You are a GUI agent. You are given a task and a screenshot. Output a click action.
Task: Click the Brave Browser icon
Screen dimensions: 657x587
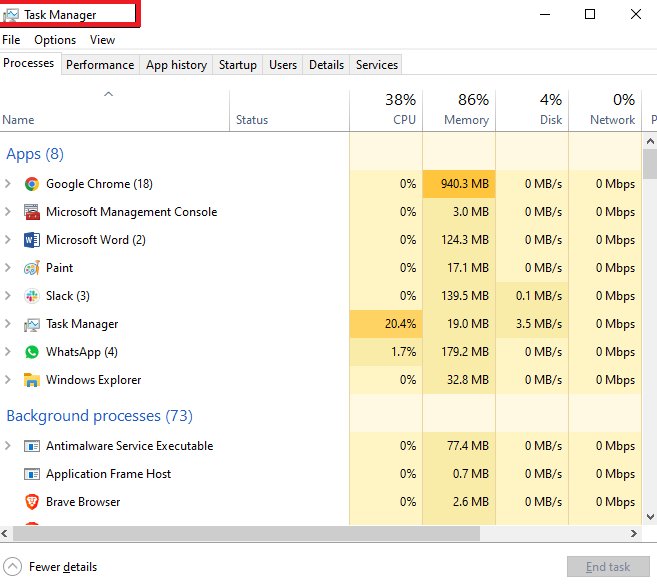coord(31,502)
